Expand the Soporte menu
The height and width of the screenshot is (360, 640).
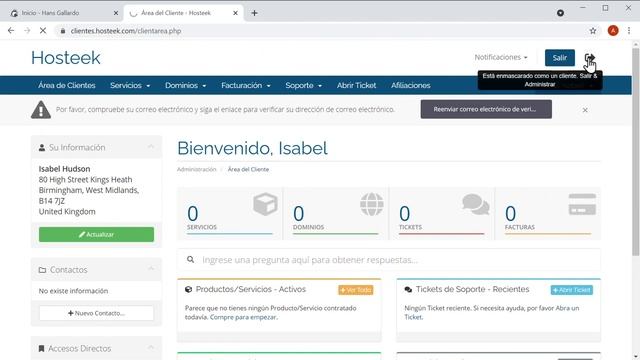click(304, 85)
